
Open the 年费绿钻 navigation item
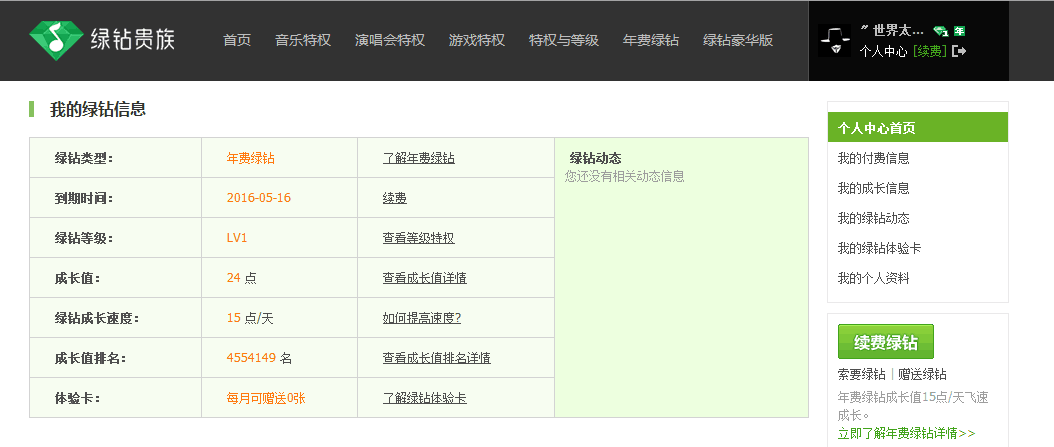[651, 40]
